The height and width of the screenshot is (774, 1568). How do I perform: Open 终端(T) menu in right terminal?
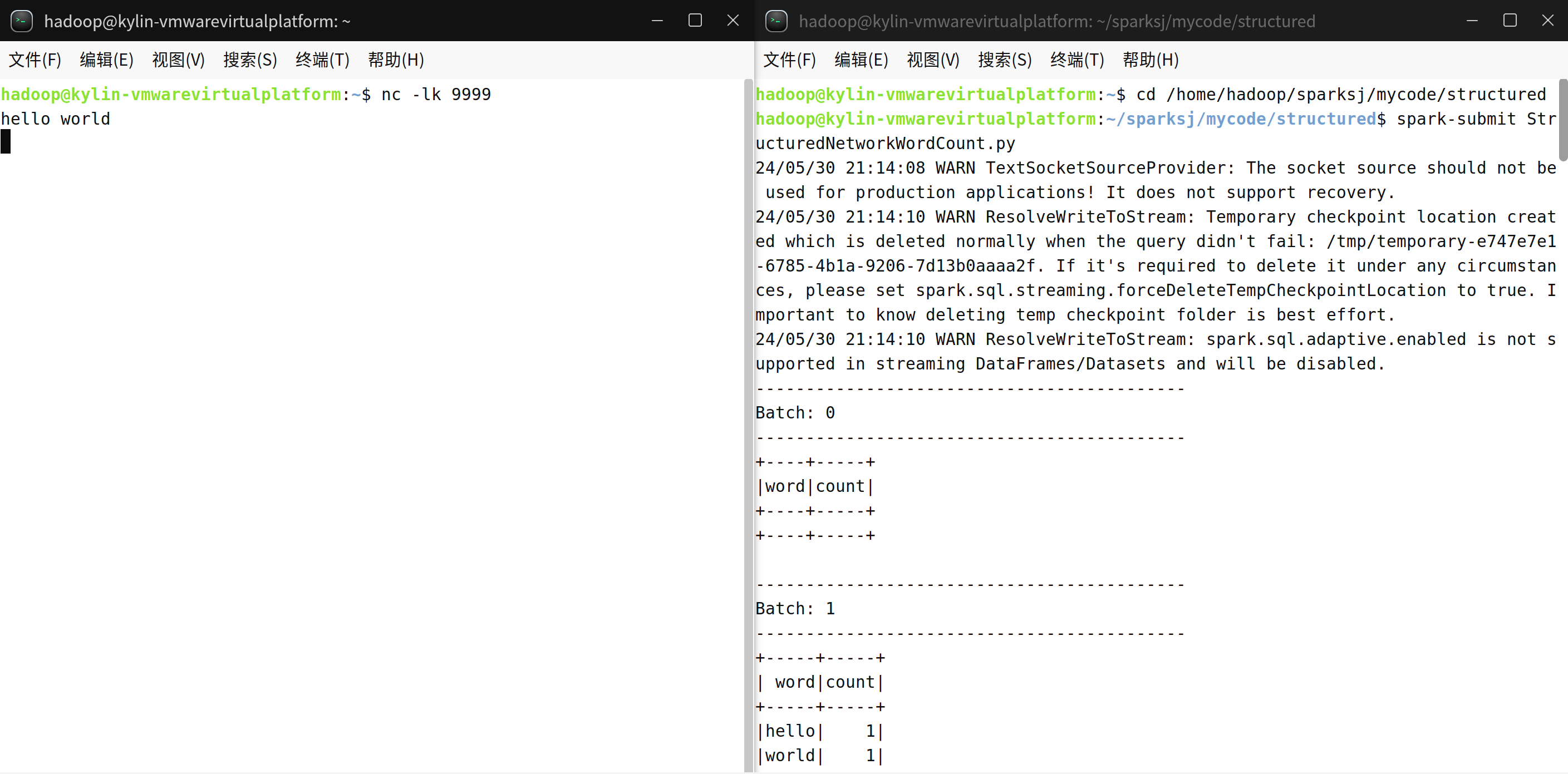pyautogui.click(x=1077, y=60)
